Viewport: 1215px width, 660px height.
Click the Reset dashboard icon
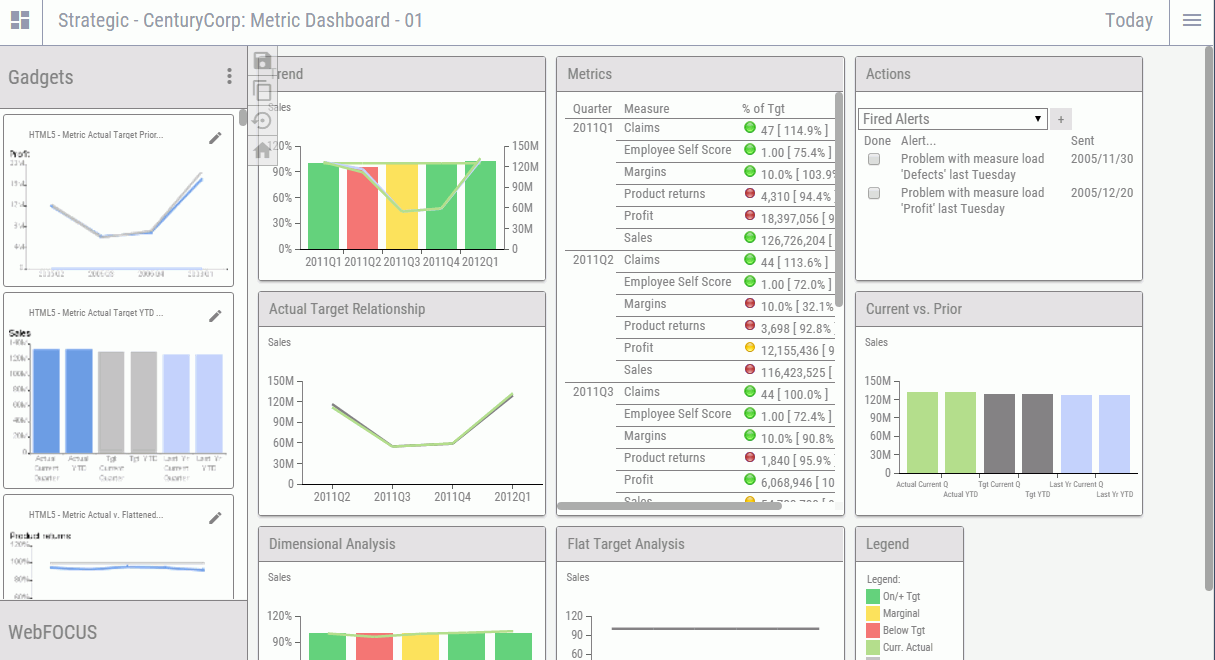[262, 119]
